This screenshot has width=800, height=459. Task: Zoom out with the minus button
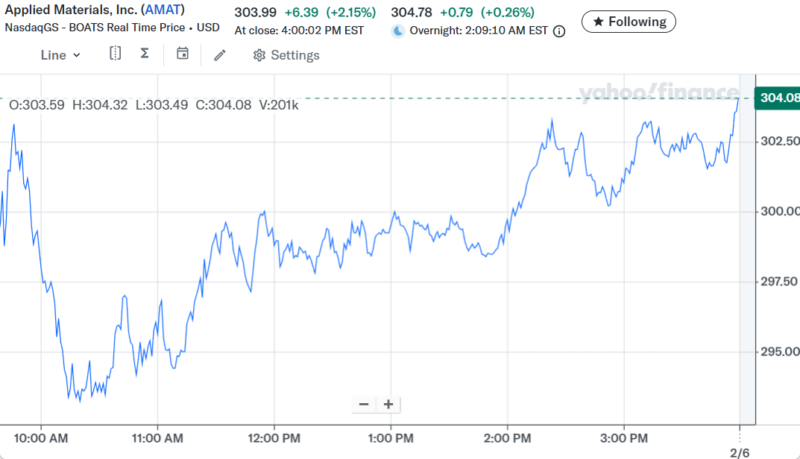pos(364,405)
